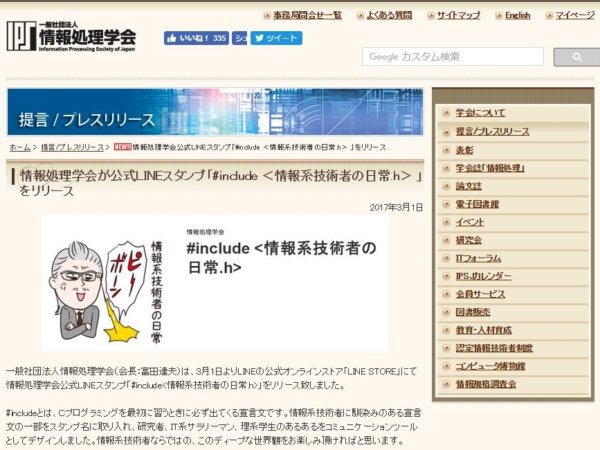Image resolution: width=600 pixels, height=450 pixels.
Task: Switch to the English site link
Action: click(x=517, y=15)
